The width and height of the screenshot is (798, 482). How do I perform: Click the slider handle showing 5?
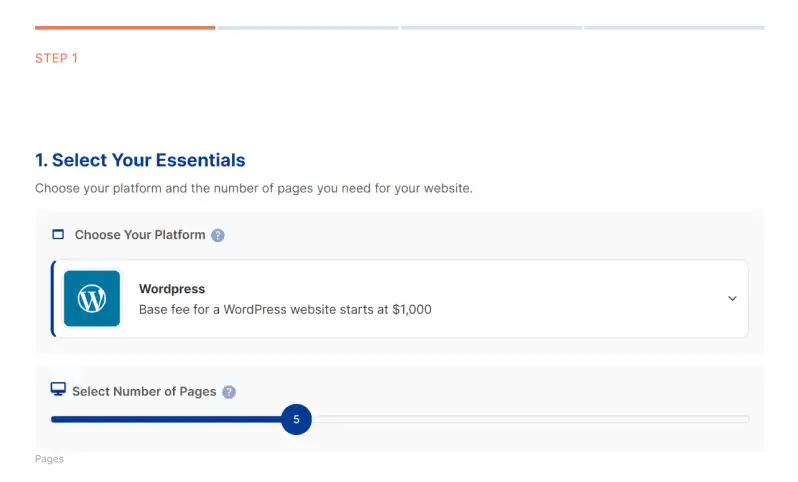pyautogui.click(x=297, y=420)
